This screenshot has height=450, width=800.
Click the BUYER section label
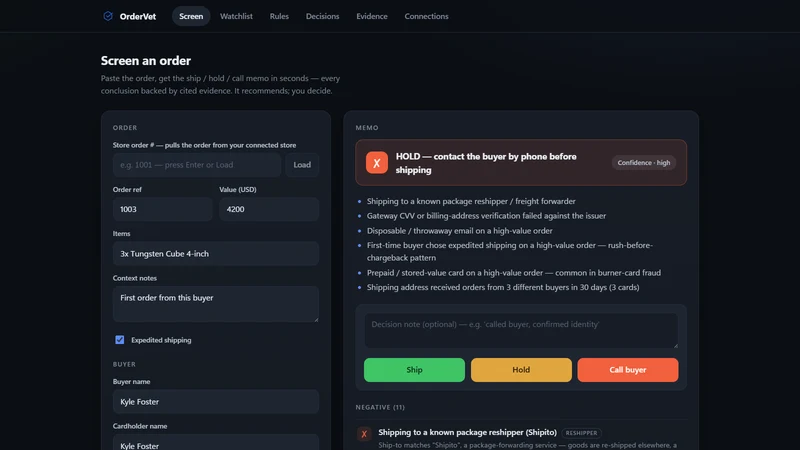point(124,364)
